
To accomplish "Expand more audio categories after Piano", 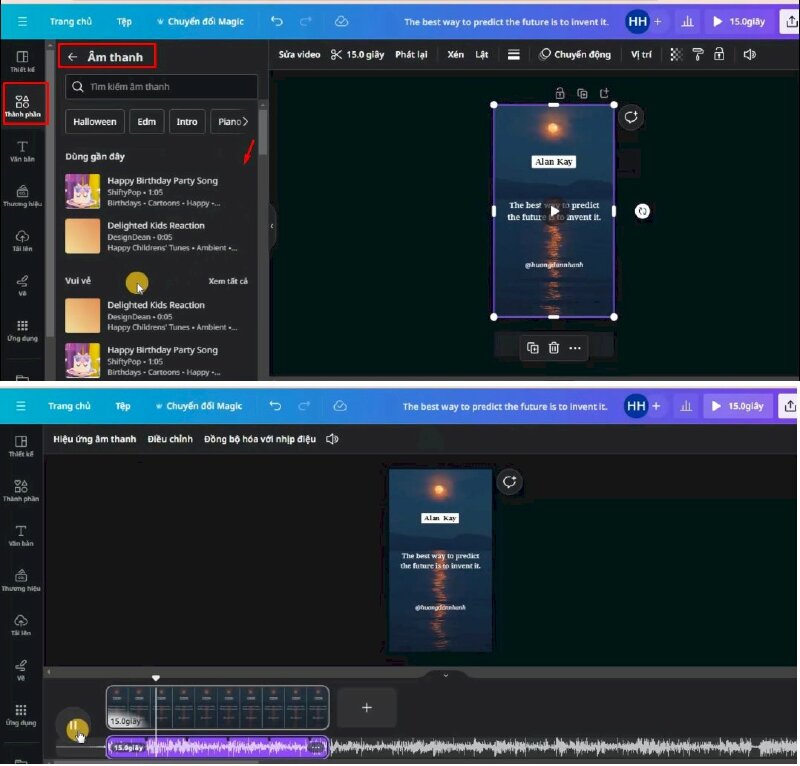I will tap(245, 122).
